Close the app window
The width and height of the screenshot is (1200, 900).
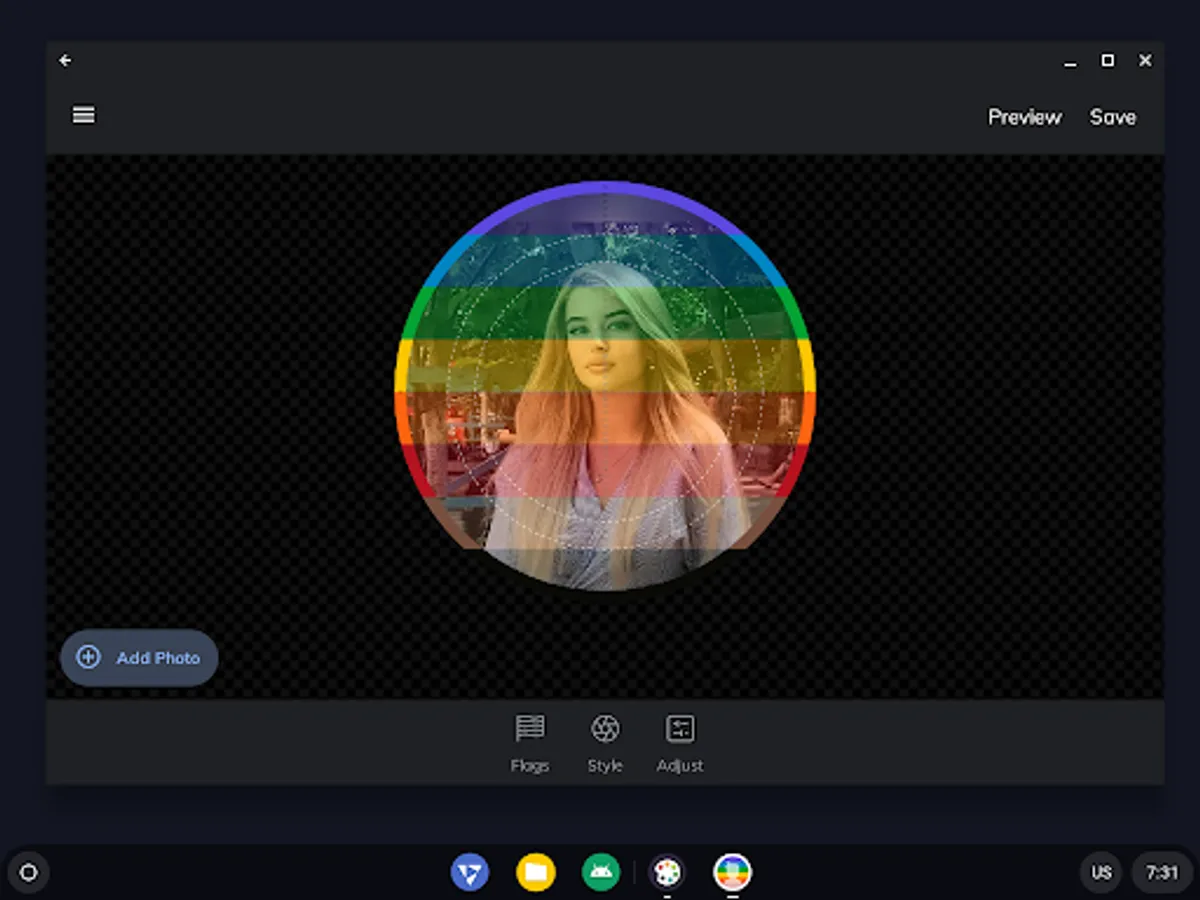(x=1146, y=61)
